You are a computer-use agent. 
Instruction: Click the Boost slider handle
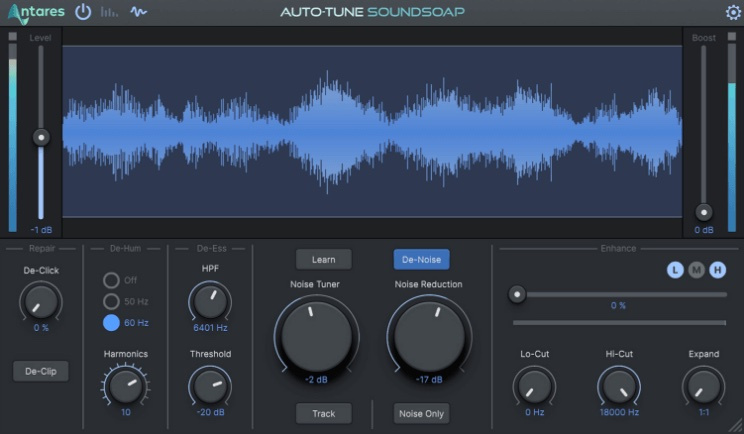[704, 212]
